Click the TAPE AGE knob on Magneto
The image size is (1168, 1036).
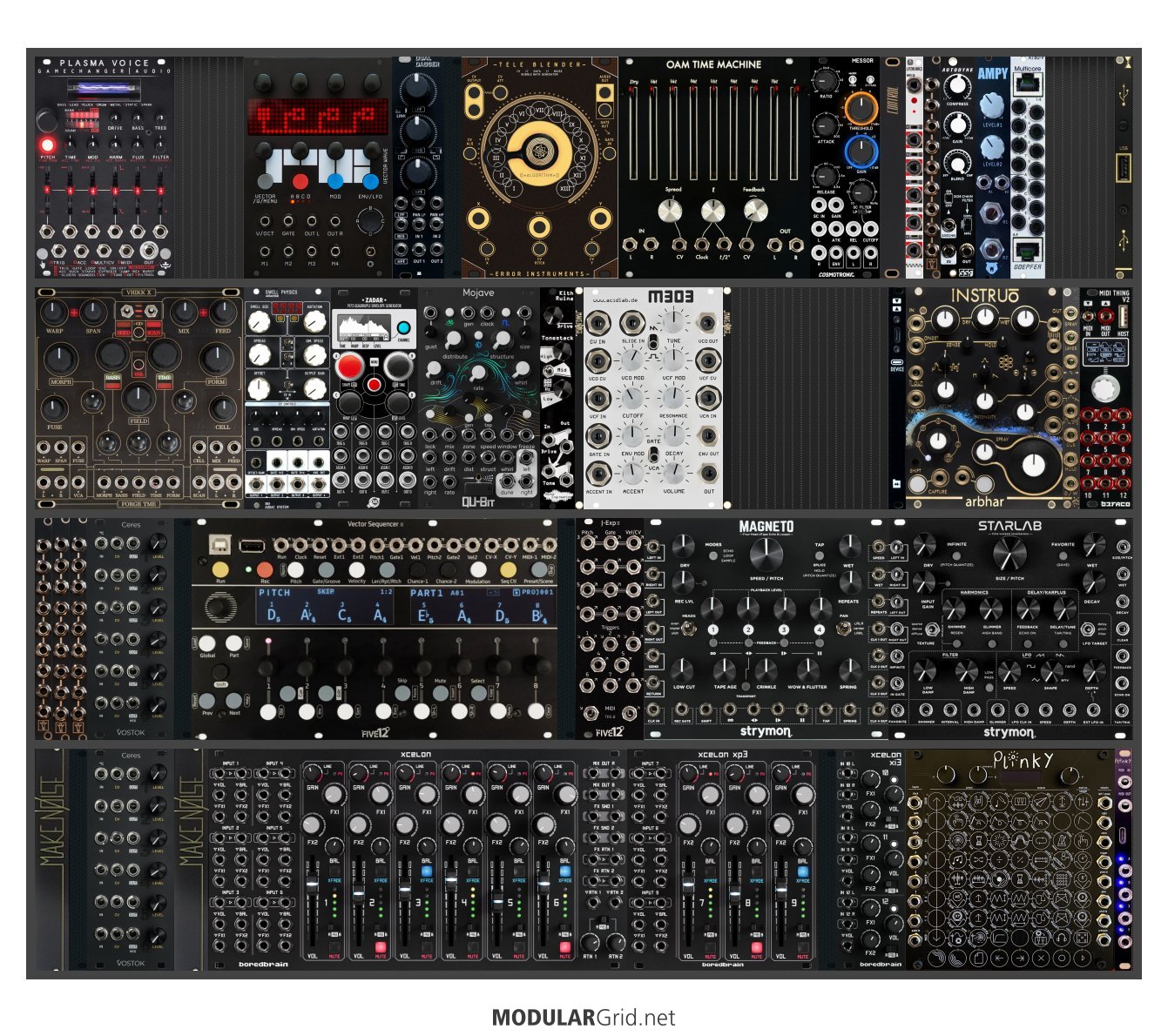pos(725,669)
